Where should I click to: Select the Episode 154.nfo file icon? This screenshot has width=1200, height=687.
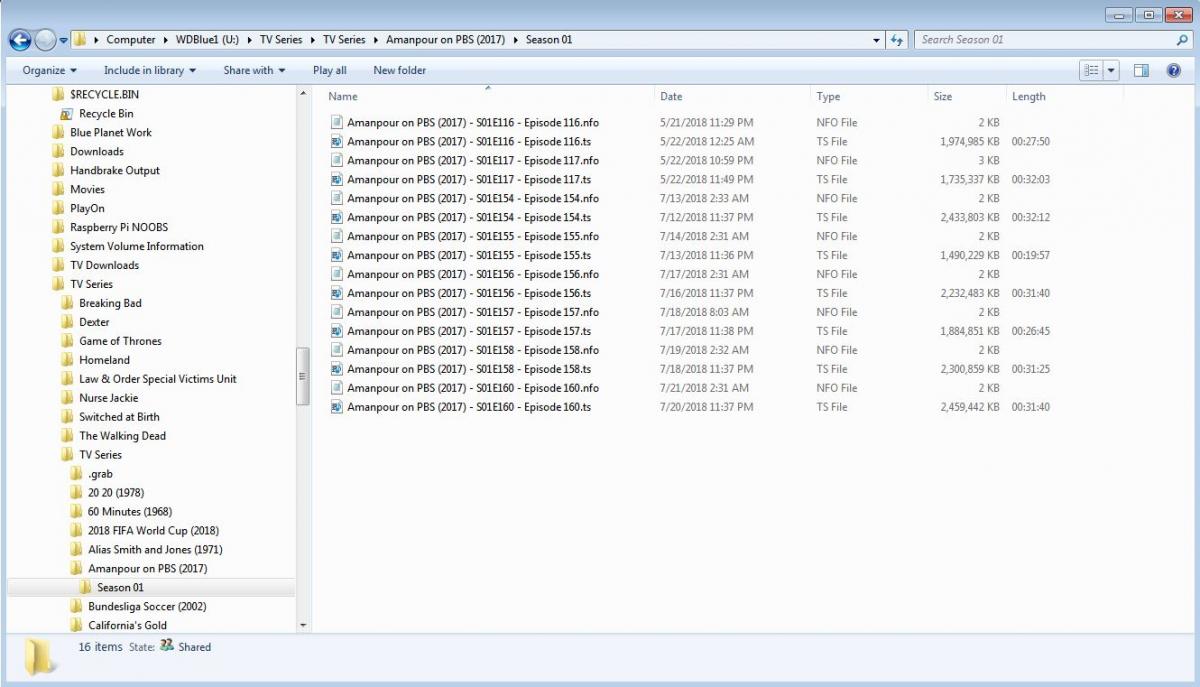pyautogui.click(x=337, y=198)
